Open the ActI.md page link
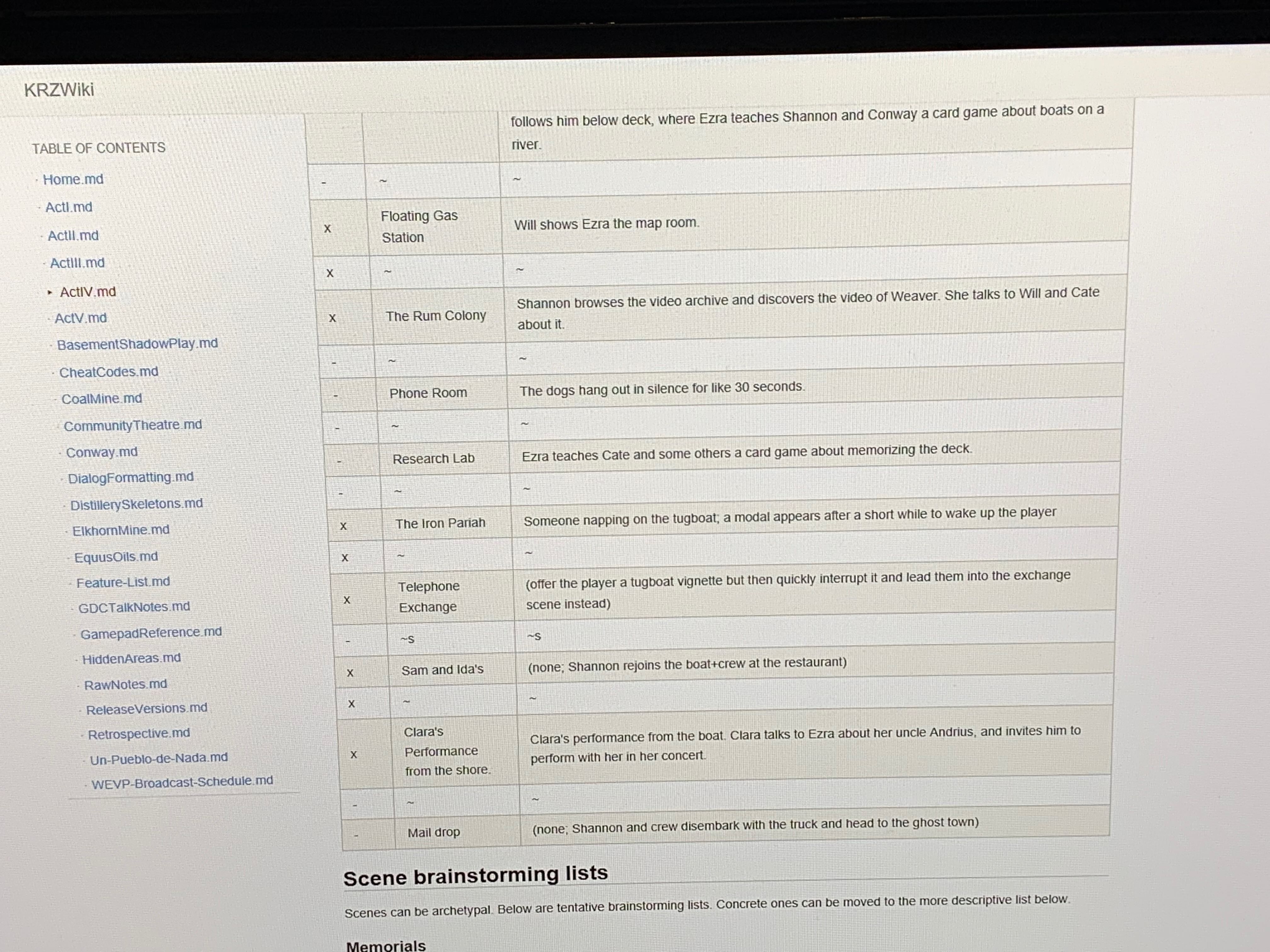The image size is (1270, 952). point(69,207)
